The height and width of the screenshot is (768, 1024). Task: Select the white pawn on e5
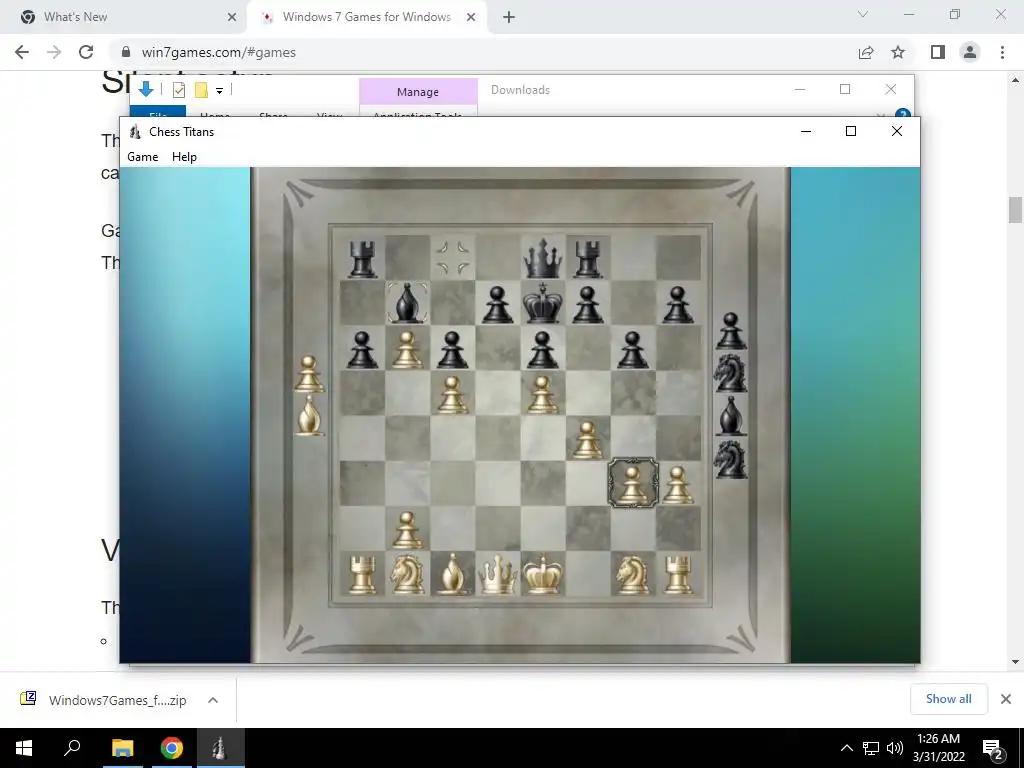point(543,394)
